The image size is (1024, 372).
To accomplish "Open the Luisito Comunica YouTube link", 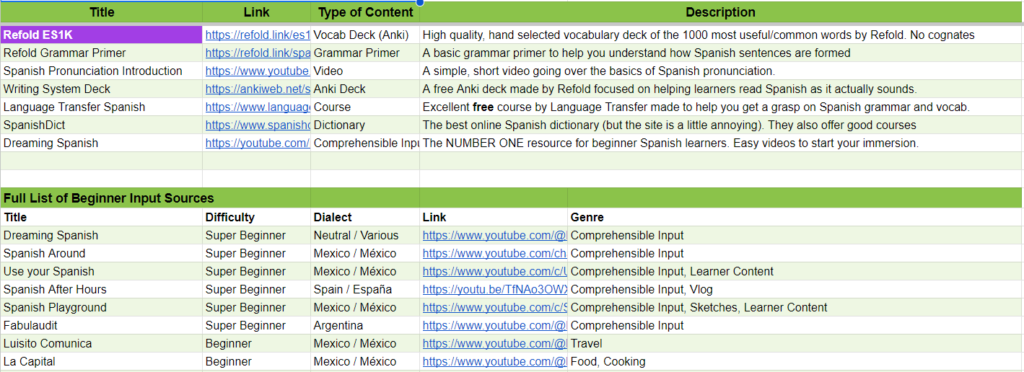I will tap(495, 343).
